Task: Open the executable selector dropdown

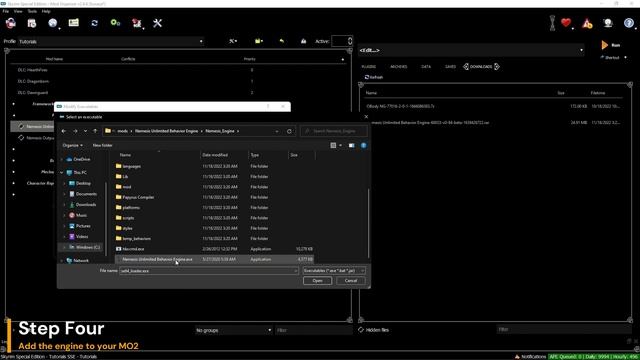Action: (471, 50)
